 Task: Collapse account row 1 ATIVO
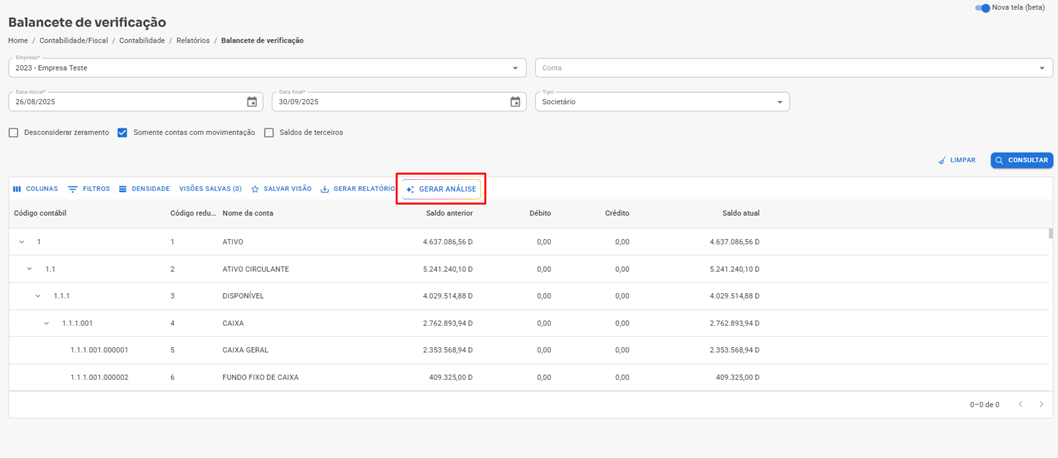point(21,241)
